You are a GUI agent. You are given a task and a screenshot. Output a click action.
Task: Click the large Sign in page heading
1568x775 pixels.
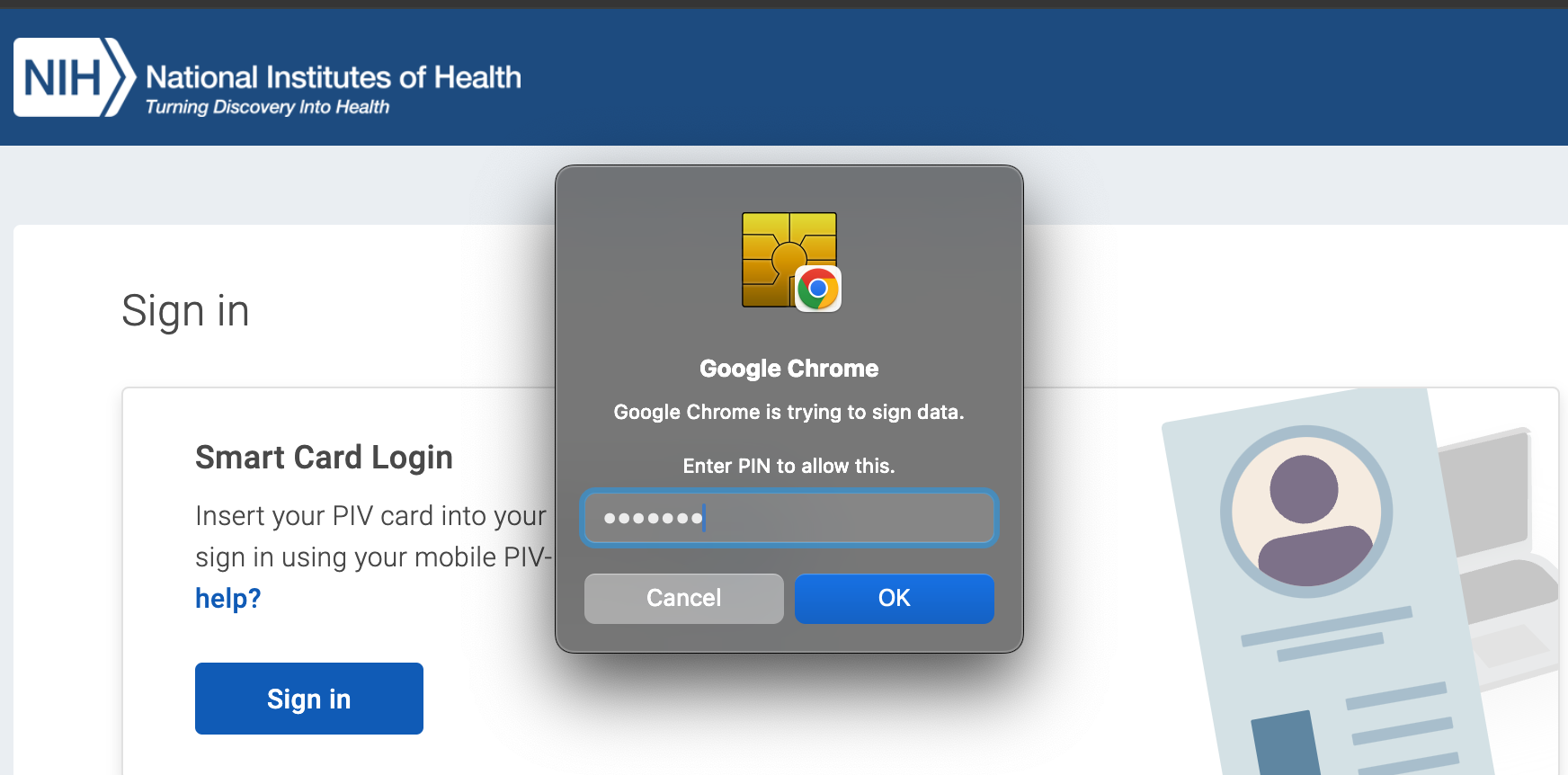click(x=185, y=311)
